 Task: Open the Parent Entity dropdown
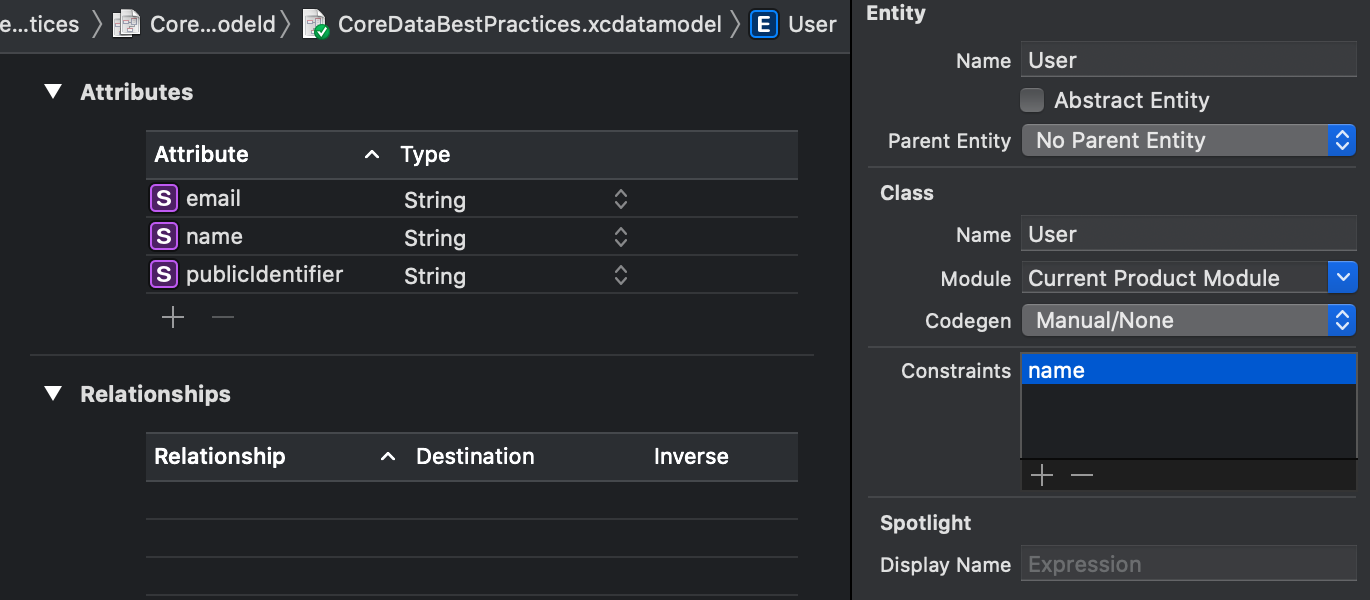[1188, 141]
